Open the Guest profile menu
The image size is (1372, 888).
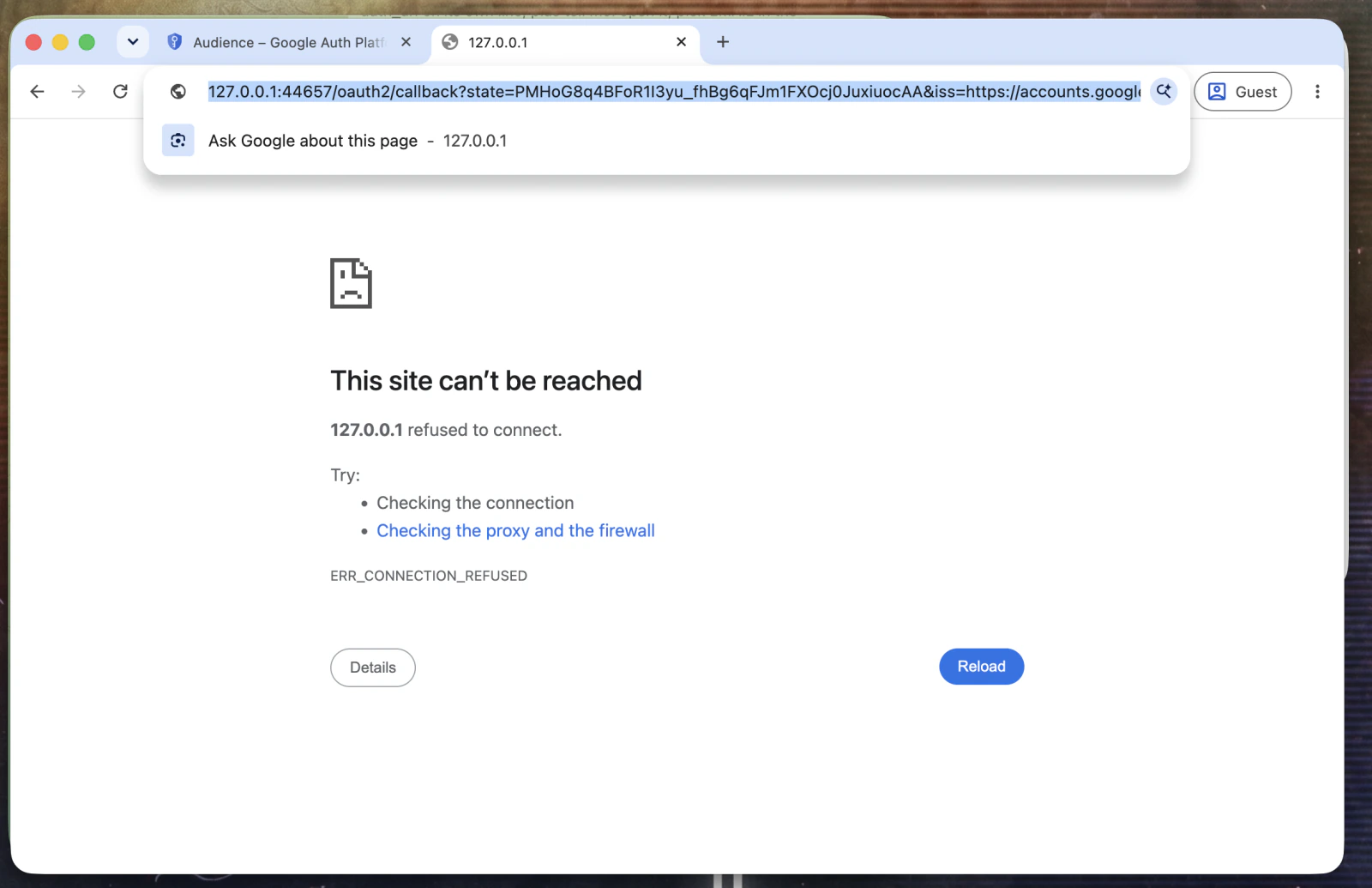coord(1243,92)
